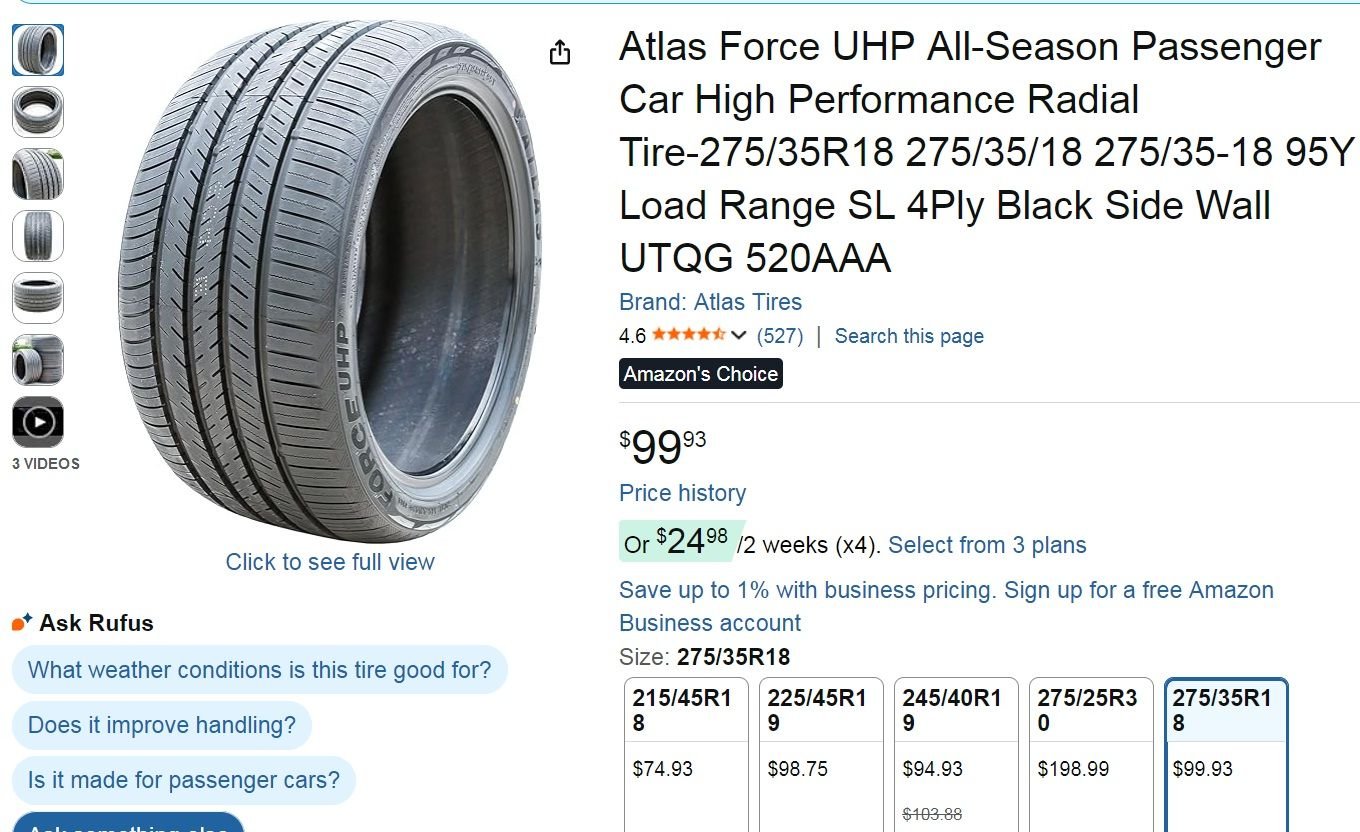Open Search this page link
The height and width of the screenshot is (832, 1360).
[909, 336]
